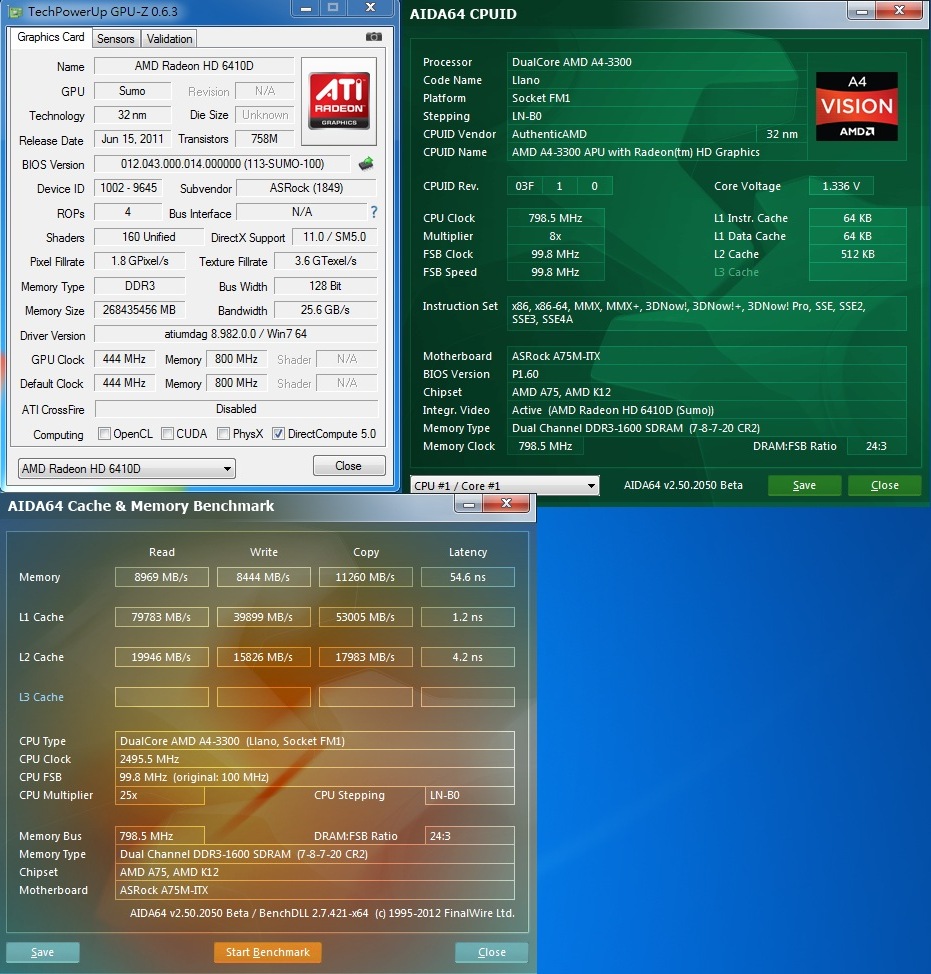This screenshot has height=974, width=931.
Task: Click the Core Voltage value 1.336 V
Action: pyautogui.click(x=841, y=186)
